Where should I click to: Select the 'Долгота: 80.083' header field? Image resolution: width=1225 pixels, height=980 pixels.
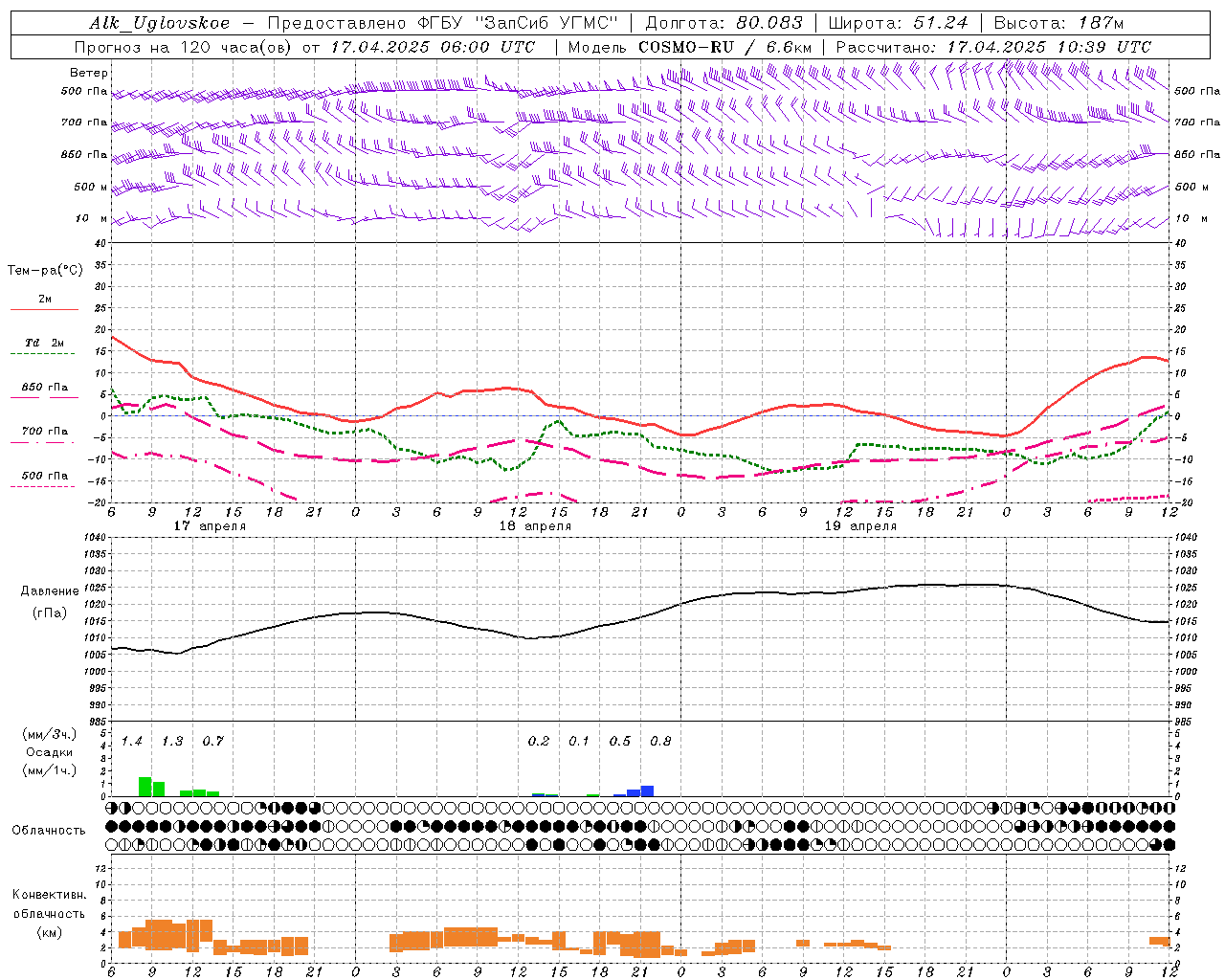coord(723,23)
